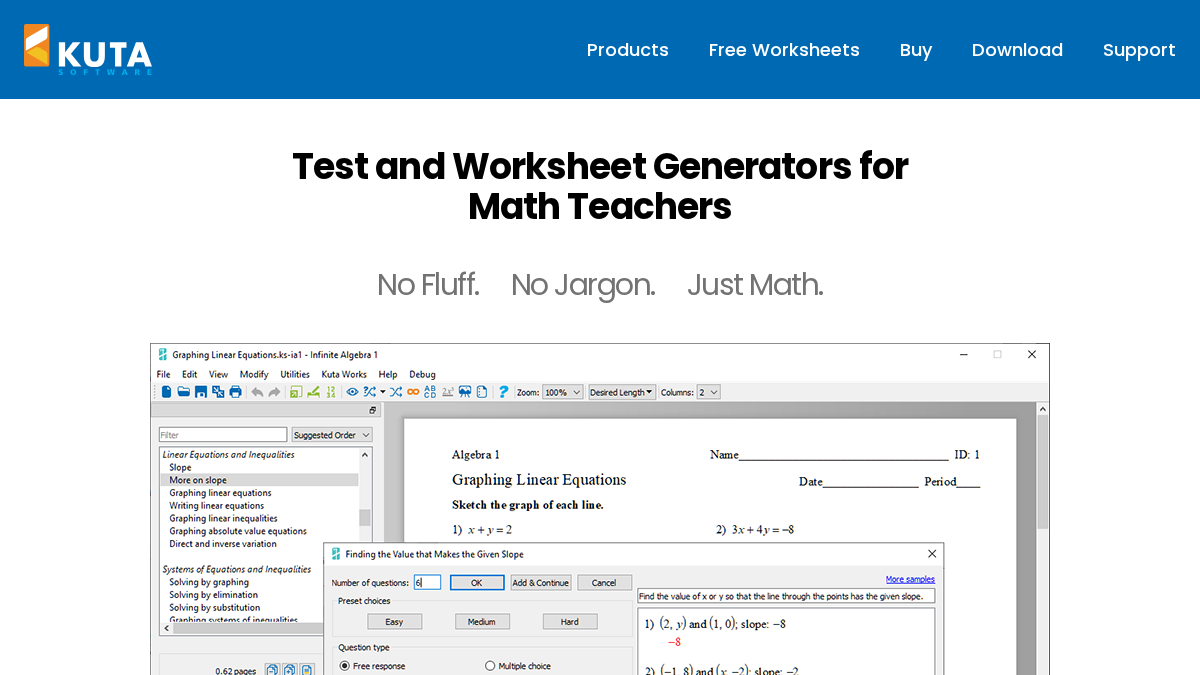Image resolution: width=1200 pixels, height=675 pixels.
Task: Open the More samples link
Action: tap(910, 580)
